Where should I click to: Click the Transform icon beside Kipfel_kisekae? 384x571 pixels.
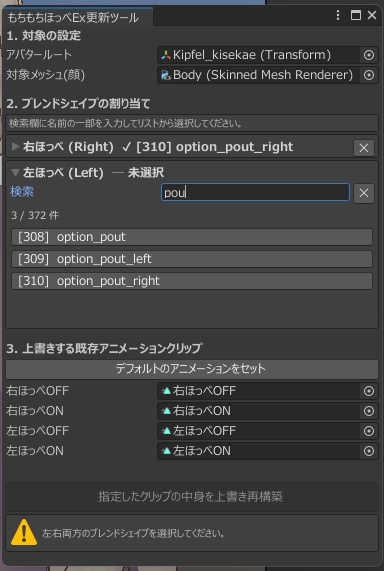click(x=166, y=55)
